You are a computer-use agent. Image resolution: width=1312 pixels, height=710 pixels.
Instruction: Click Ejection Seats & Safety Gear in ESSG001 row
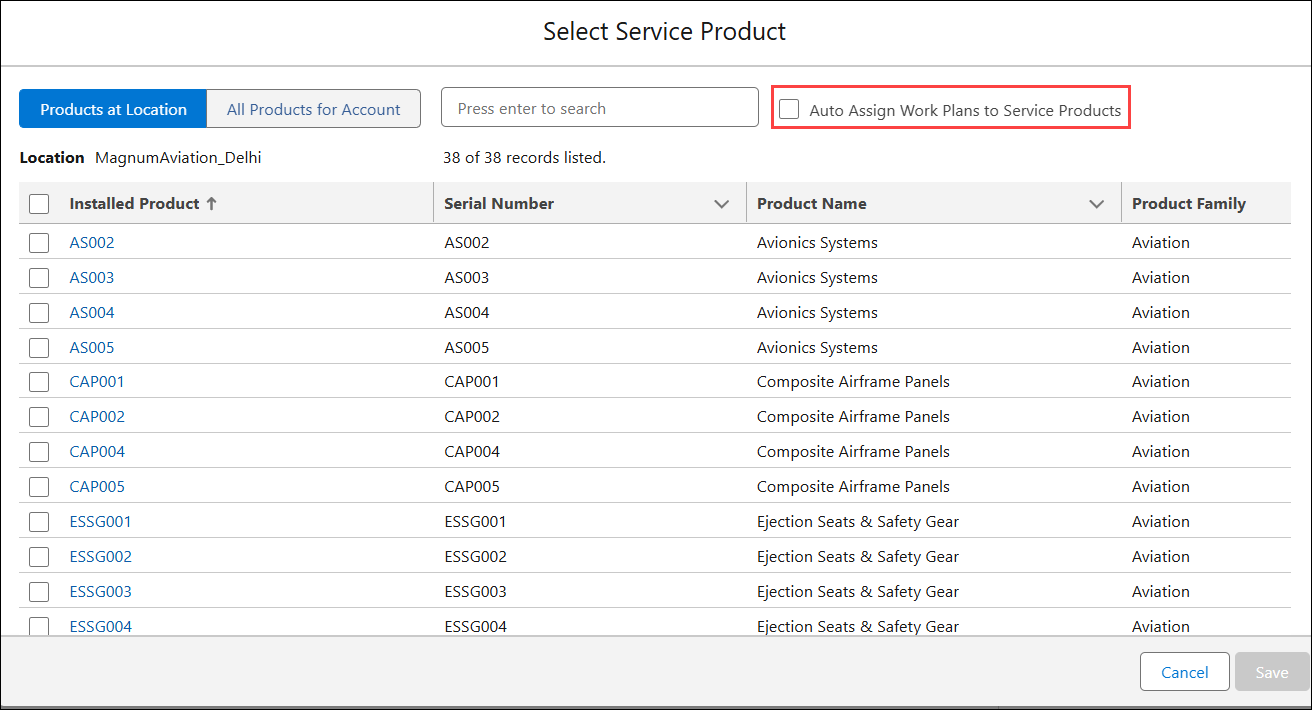click(x=858, y=521)
